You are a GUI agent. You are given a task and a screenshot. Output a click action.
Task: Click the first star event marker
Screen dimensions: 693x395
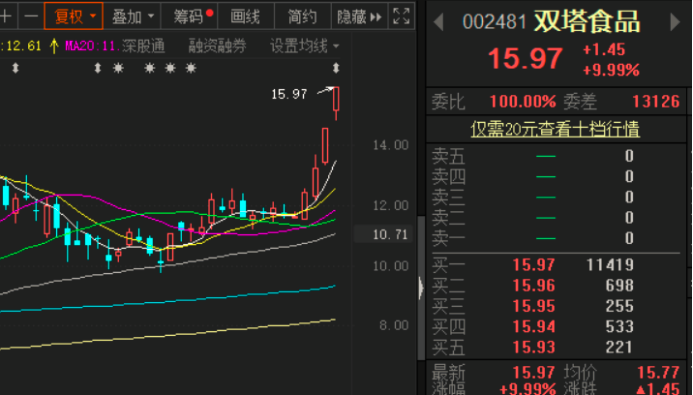pyautogui.click(x=118, y=68)
